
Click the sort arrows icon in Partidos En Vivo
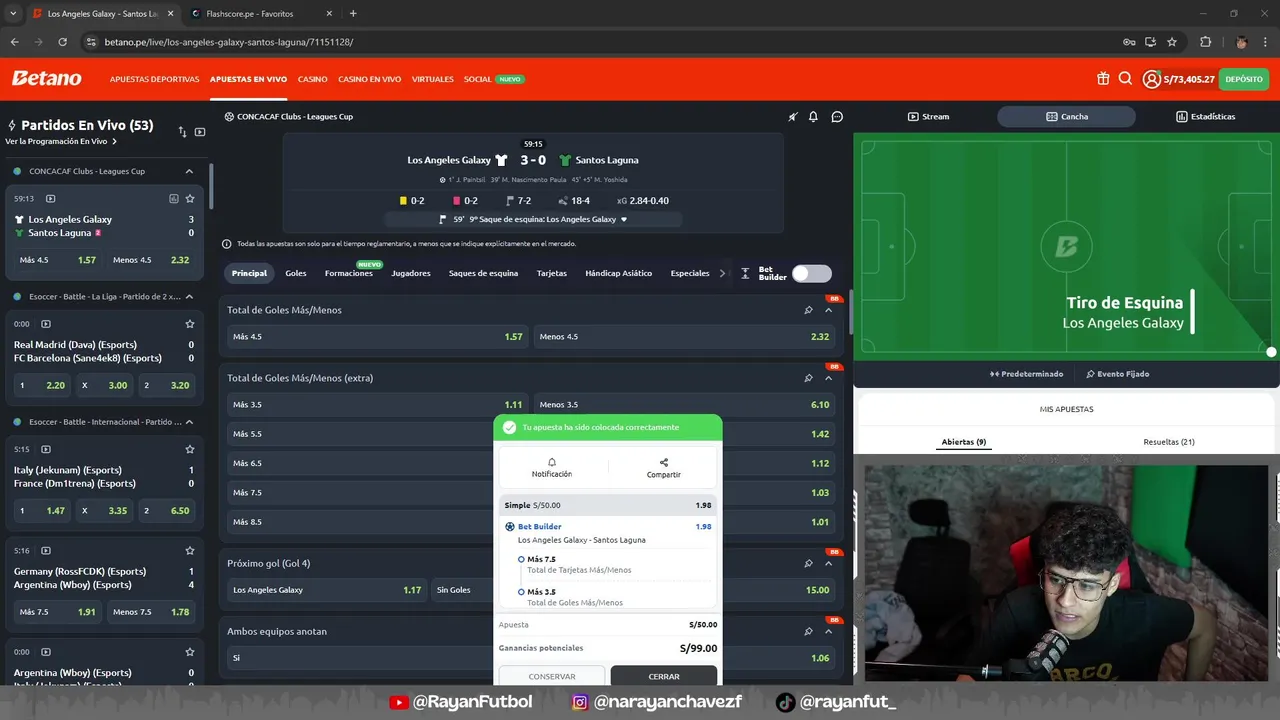[182, 132]
